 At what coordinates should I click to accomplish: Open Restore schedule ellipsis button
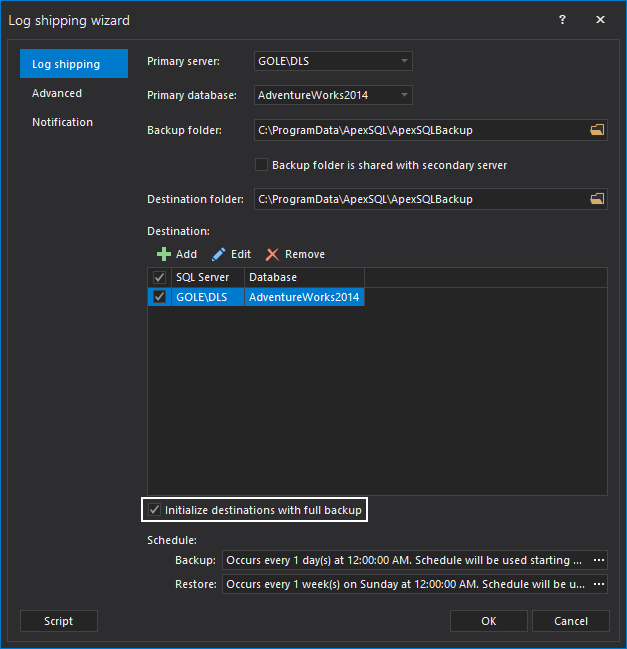click(599, 584)
